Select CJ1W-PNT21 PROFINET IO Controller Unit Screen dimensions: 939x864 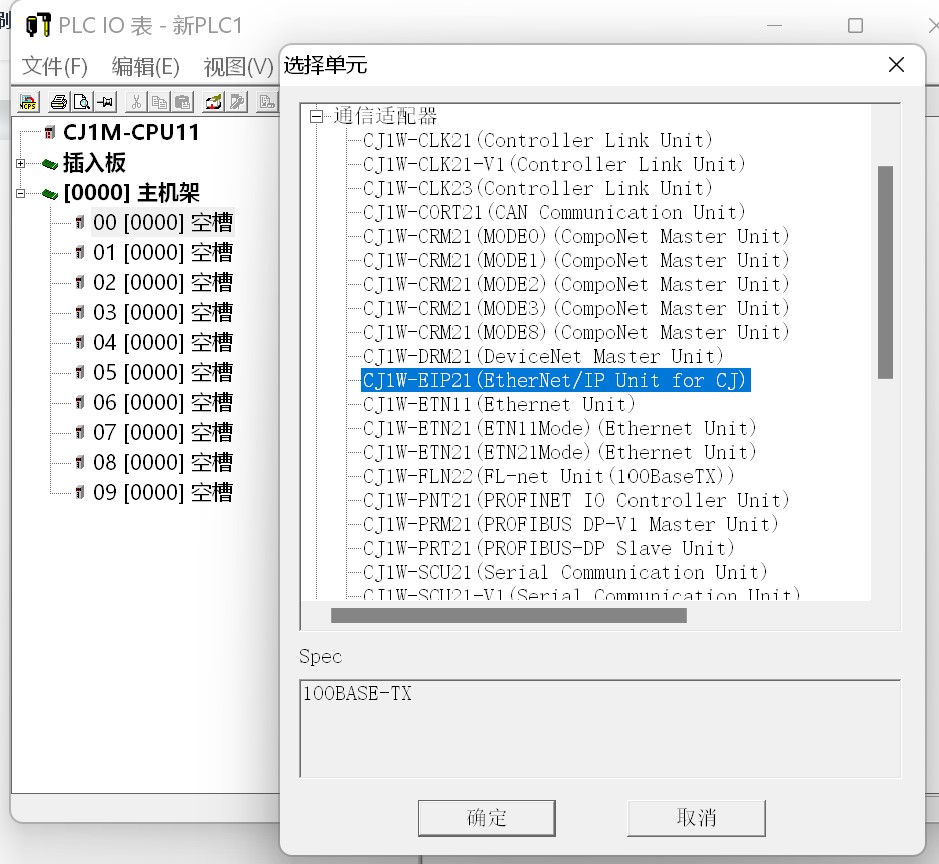(576, 500)
